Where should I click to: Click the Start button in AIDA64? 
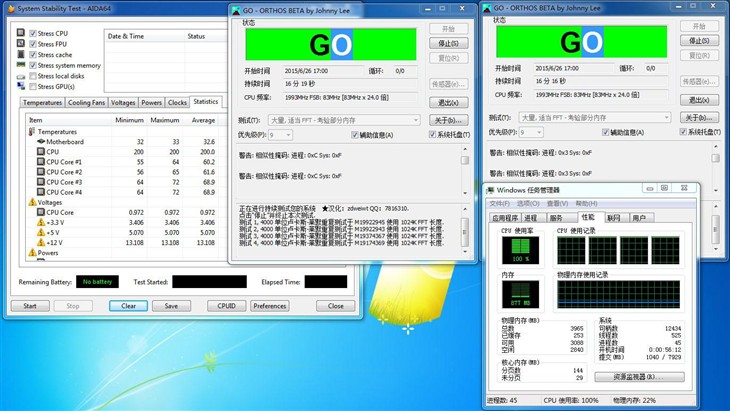point(30,306)
